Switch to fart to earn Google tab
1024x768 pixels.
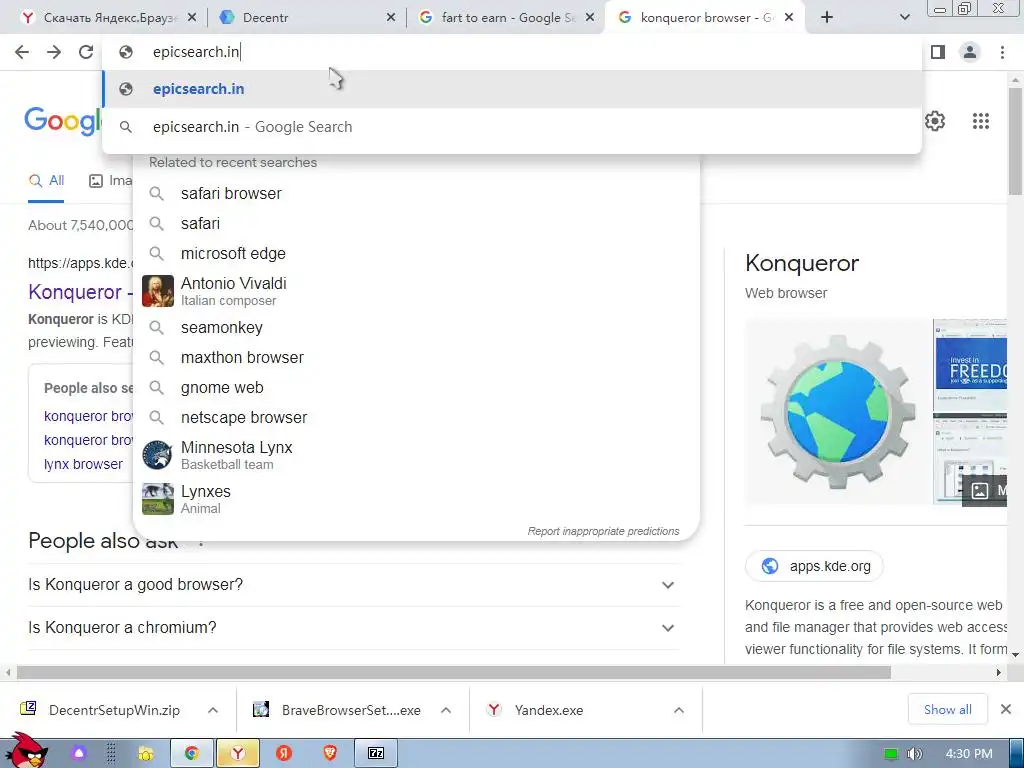[x=506, y=18]
